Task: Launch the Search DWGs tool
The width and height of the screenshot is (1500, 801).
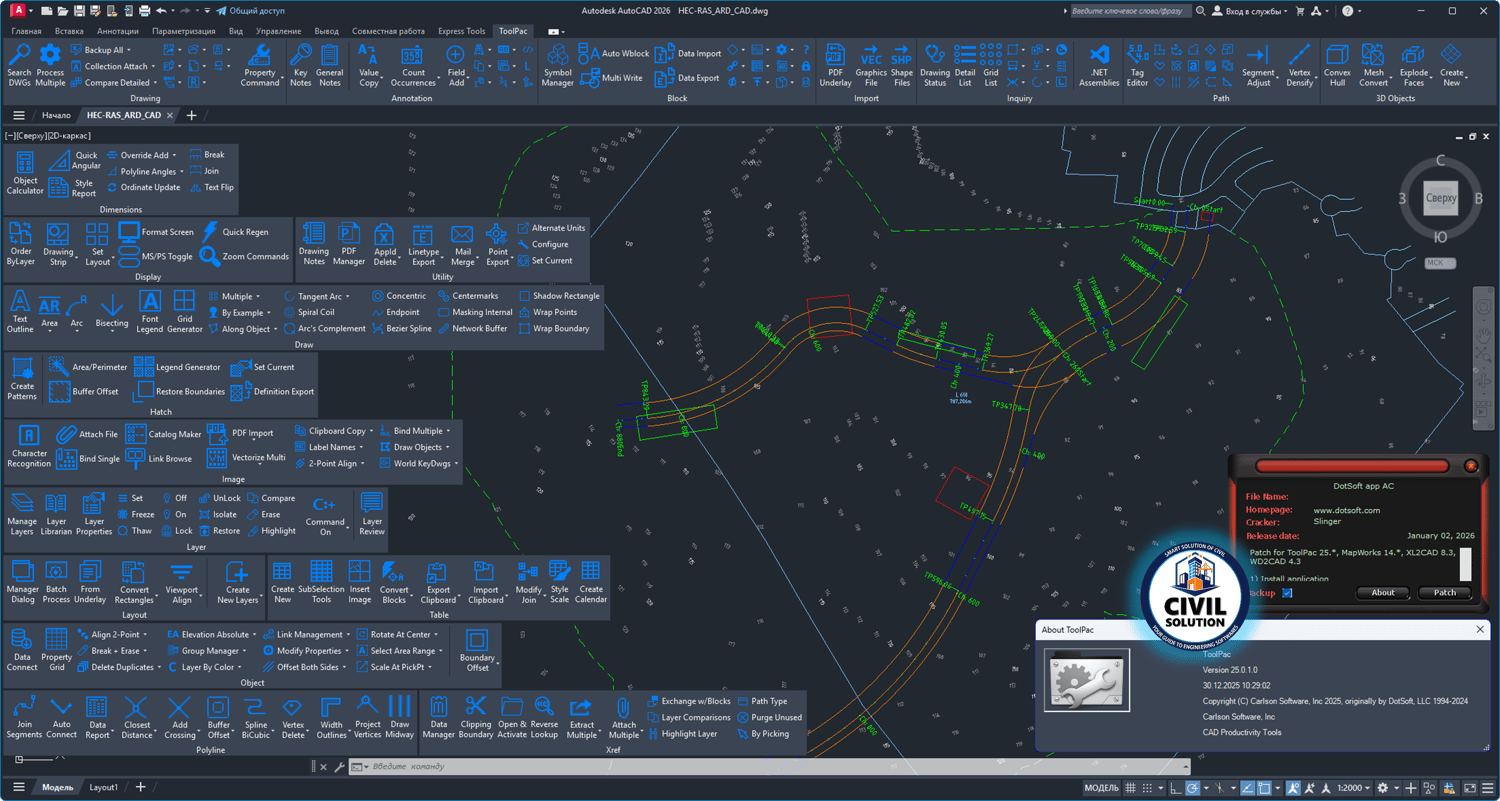Action: pyautogui.click(x=19, y=65)
